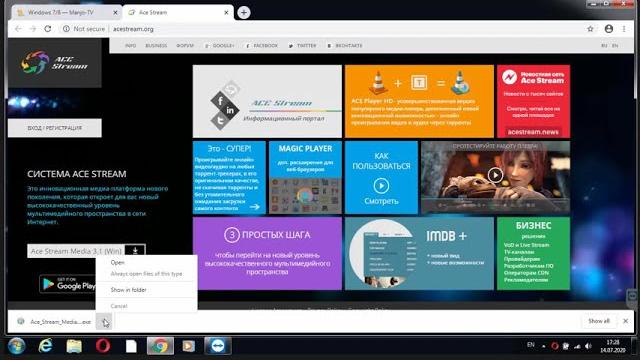Open the orange Ace Player HD tile
The height and width of the screenshot is (360, 640).
pyautogui.click(x=419, y=101)
